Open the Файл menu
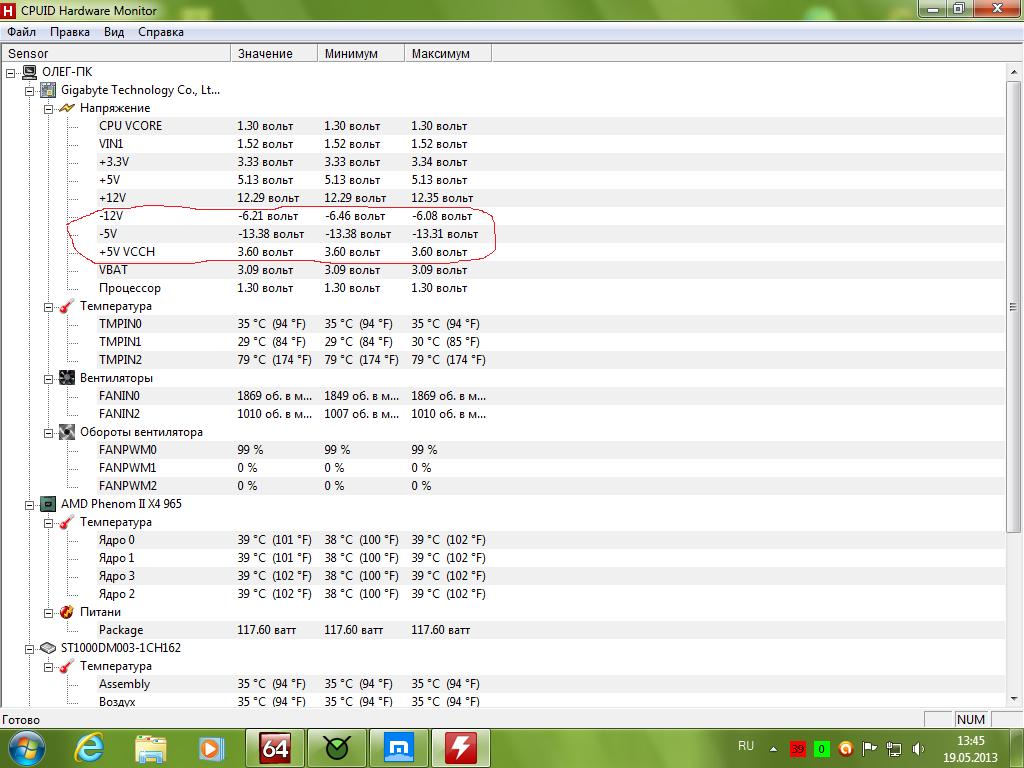The width and height of the screenshot is (1024, 768). pos(22,32)
